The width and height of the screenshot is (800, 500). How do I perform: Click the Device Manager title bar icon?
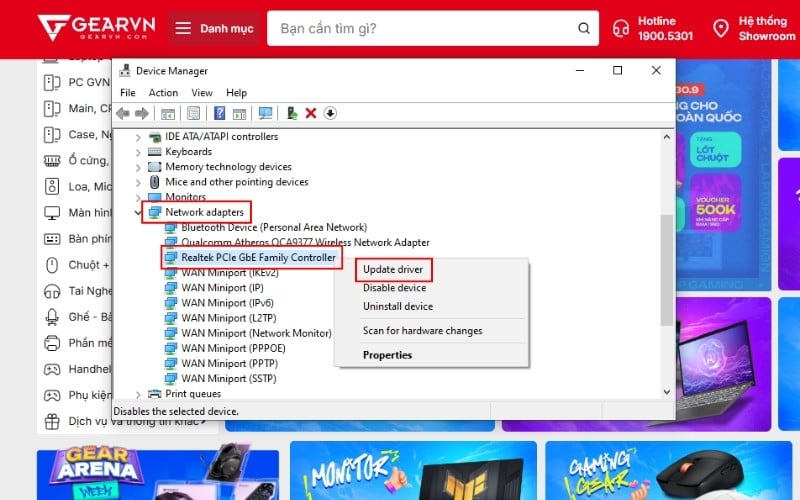coord(124,70)
